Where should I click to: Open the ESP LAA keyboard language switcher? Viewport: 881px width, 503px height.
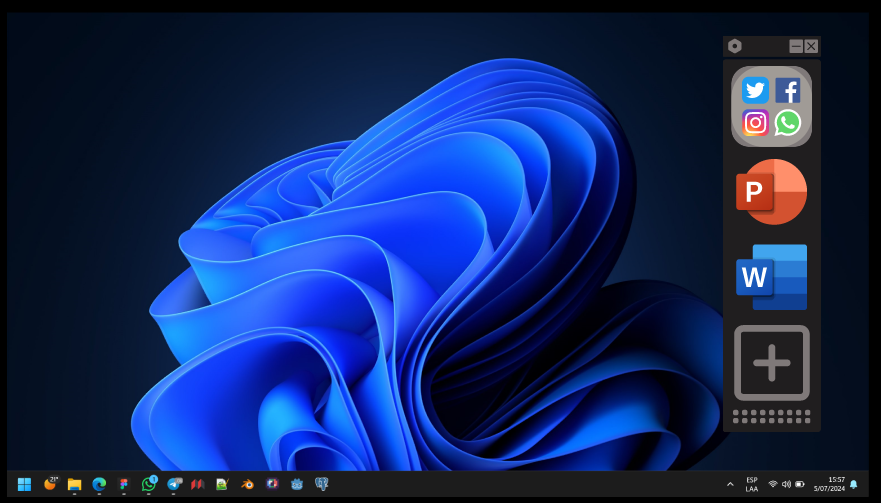click(752, 484)
